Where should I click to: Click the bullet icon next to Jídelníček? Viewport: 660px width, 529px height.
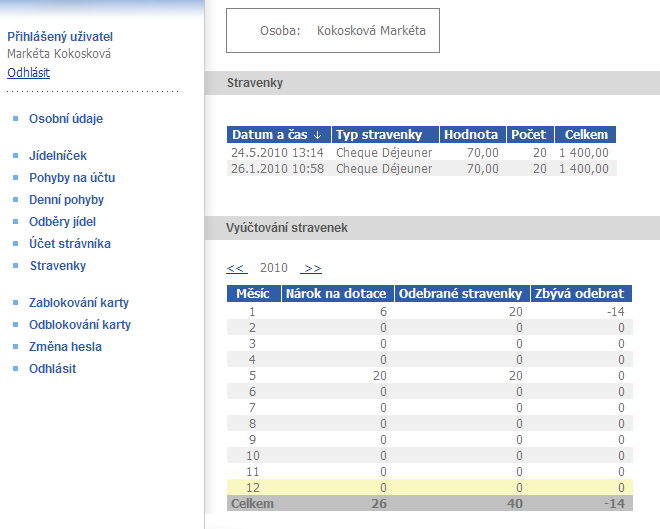click(x=16, y=156)
